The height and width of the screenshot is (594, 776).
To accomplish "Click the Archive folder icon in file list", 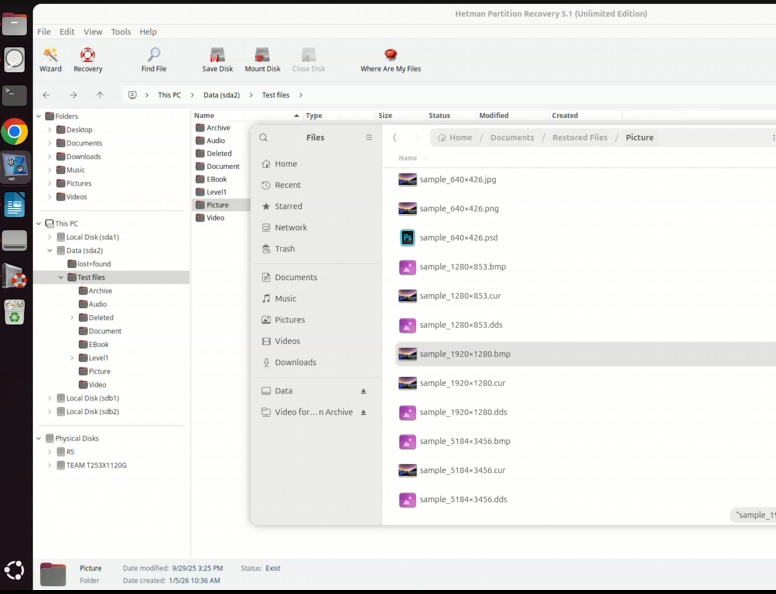I will pos(200,128).
